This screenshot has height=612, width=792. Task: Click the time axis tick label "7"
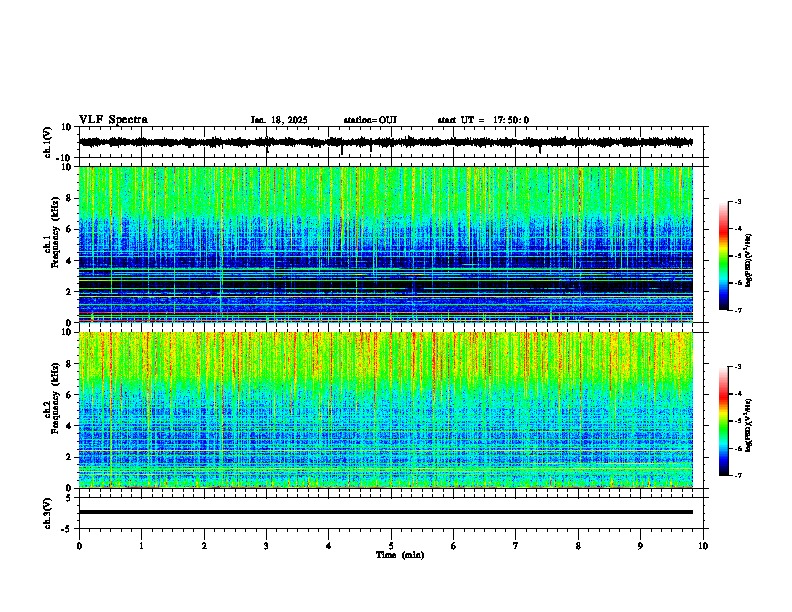(516, 546)
